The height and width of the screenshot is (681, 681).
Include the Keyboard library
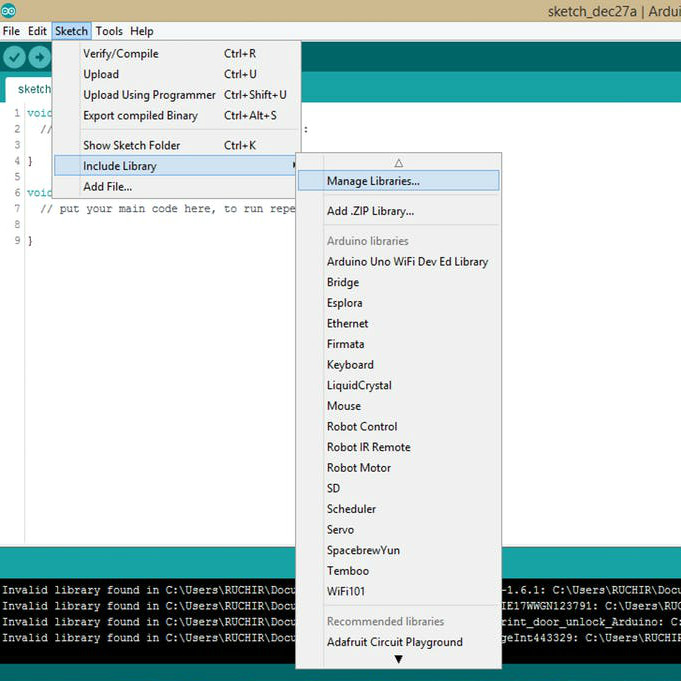pyautogui.click(x=399, y=365)
